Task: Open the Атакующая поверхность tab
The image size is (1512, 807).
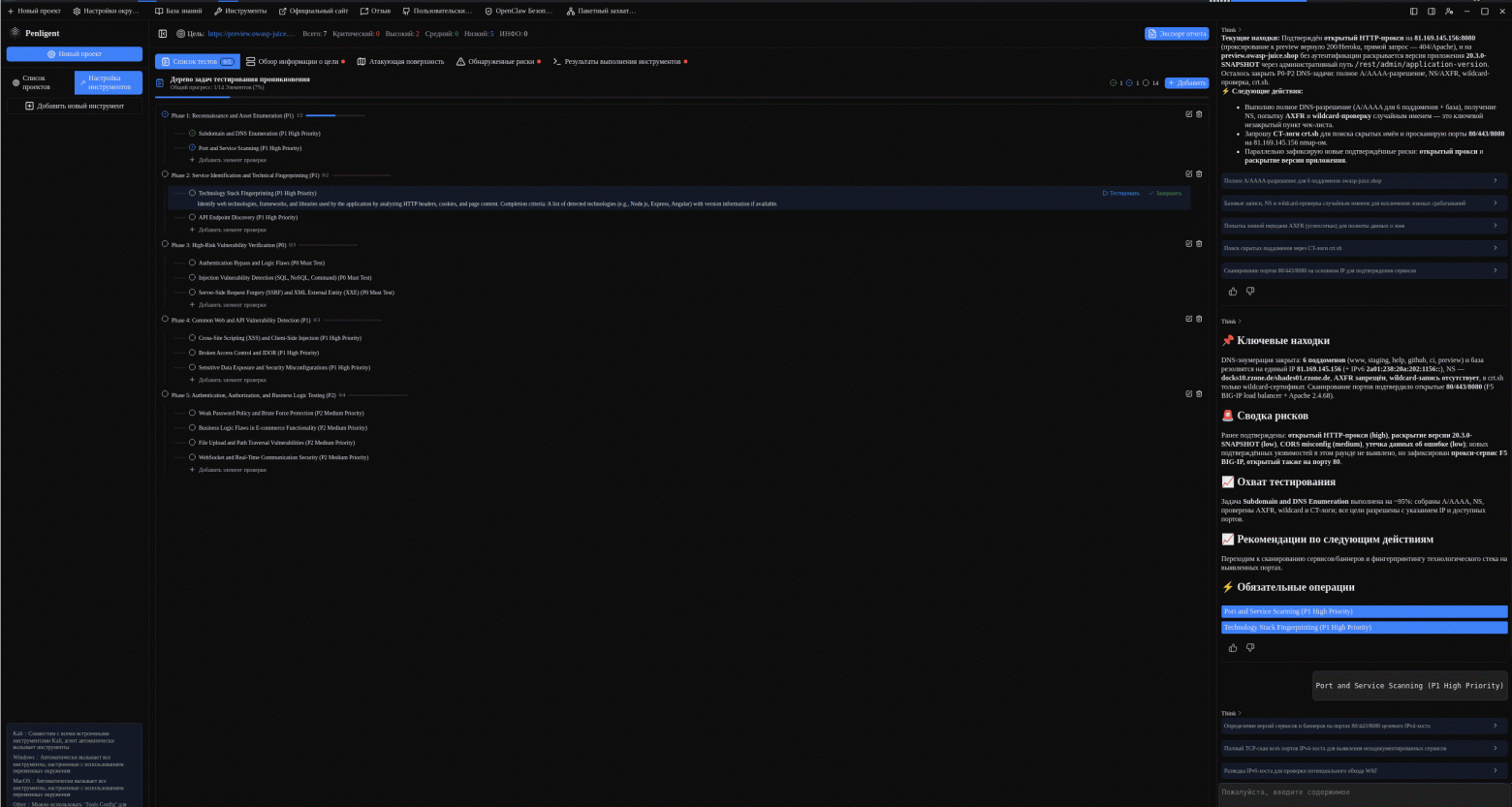Action: [400, 61]
